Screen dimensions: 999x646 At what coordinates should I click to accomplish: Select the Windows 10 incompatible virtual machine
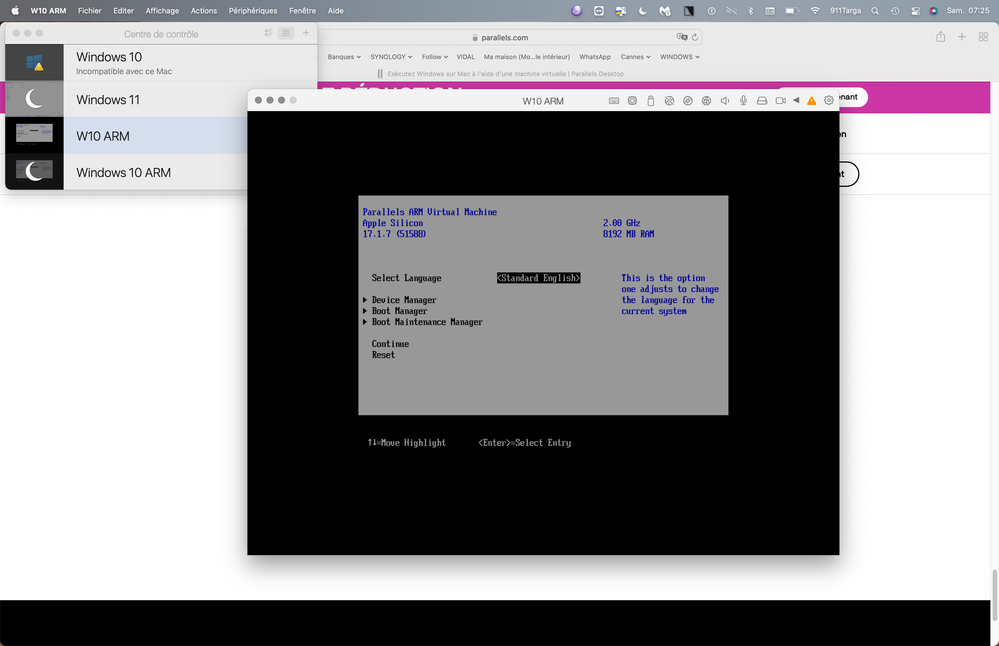point(161,62)
